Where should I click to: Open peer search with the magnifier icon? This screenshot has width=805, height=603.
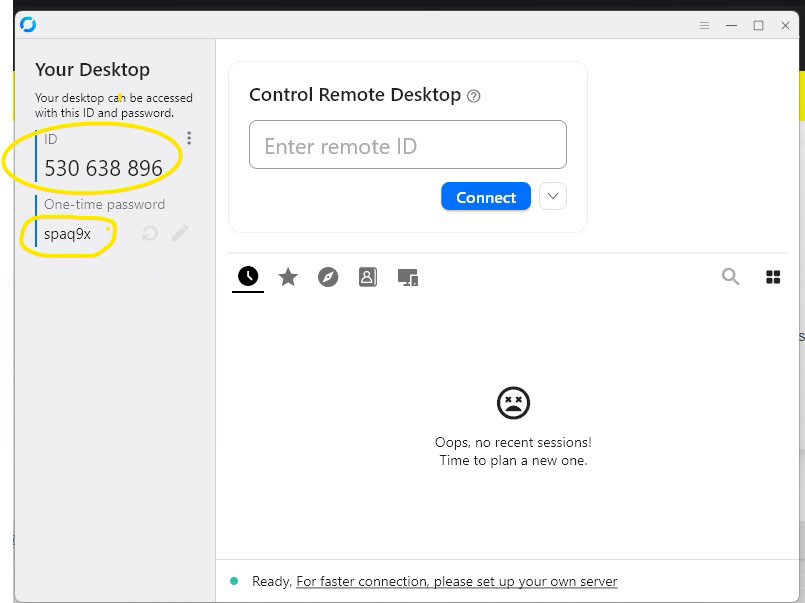(x=730, y=277)
